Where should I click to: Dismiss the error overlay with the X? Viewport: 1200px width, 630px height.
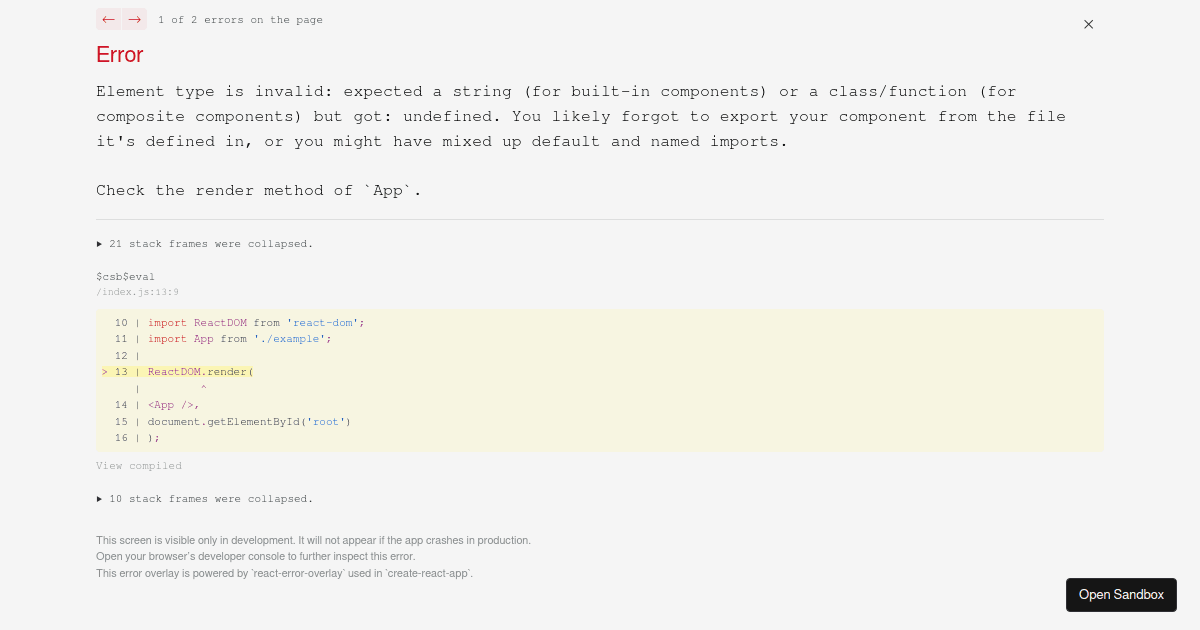pyautogui.click(x=1088, y=24)
